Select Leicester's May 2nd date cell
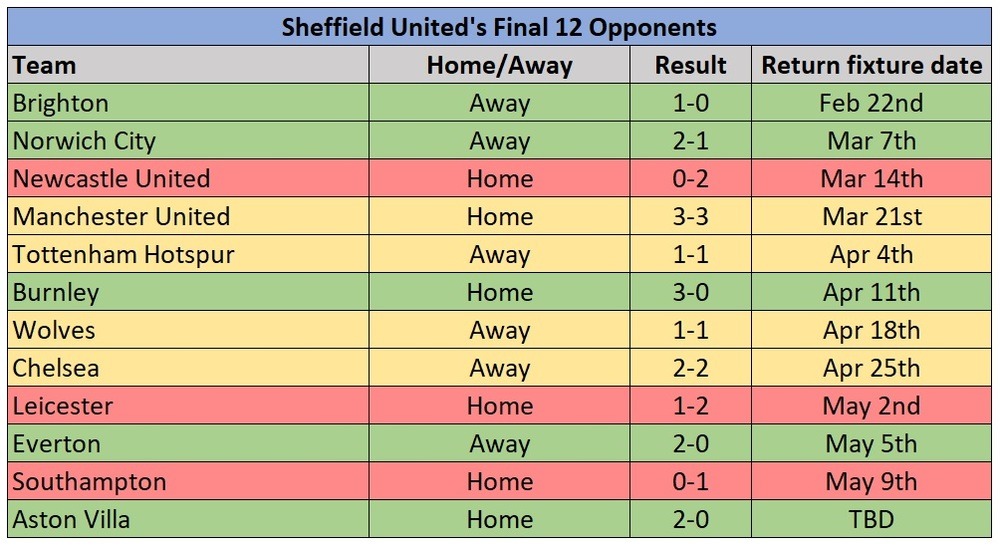Viewport: 1000px width, 546px height. tap(871, 406)
